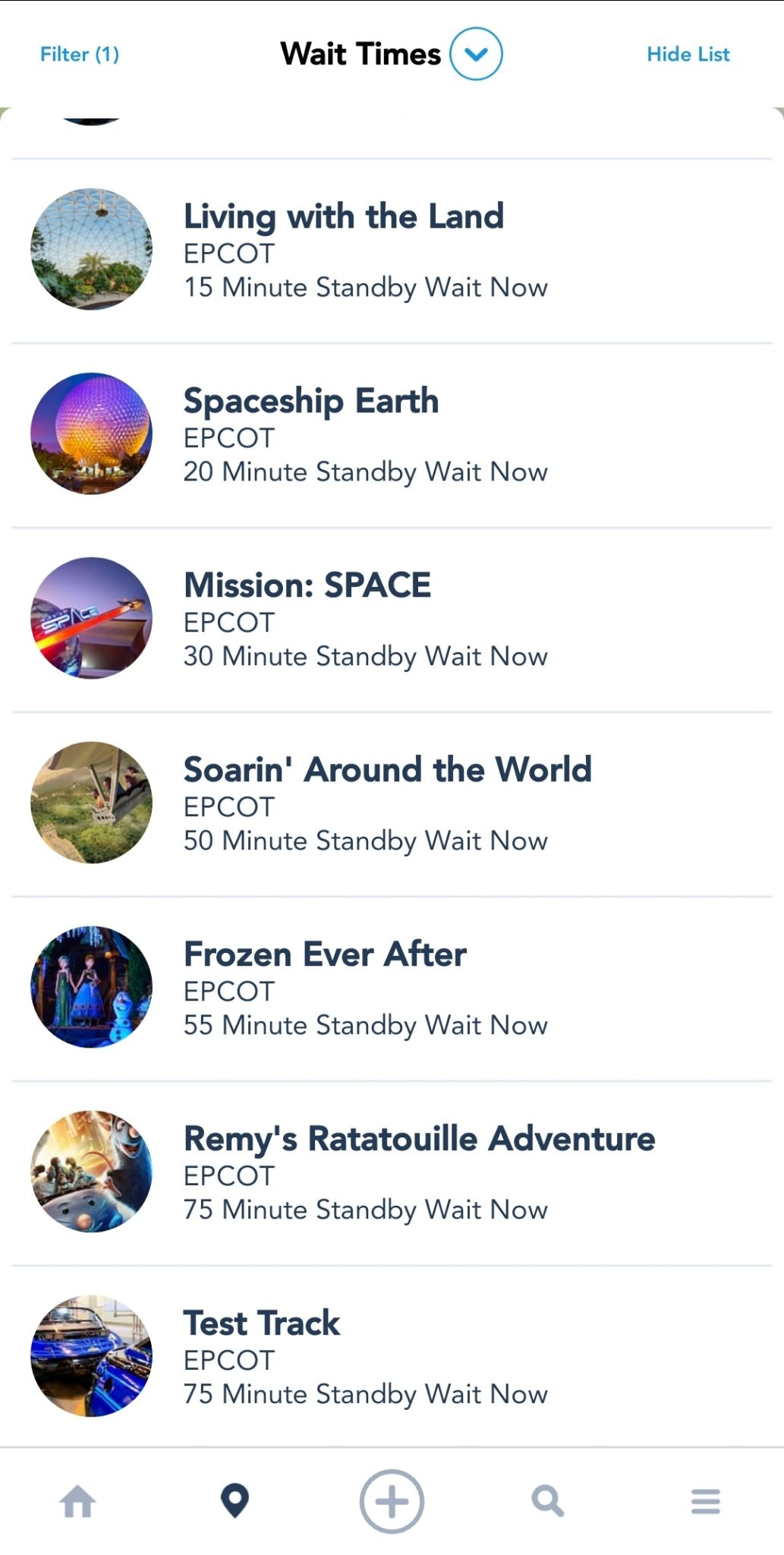Open the Filter (1) options
This screenshot has height=1555, width=784.
click(x=80, y=55)
